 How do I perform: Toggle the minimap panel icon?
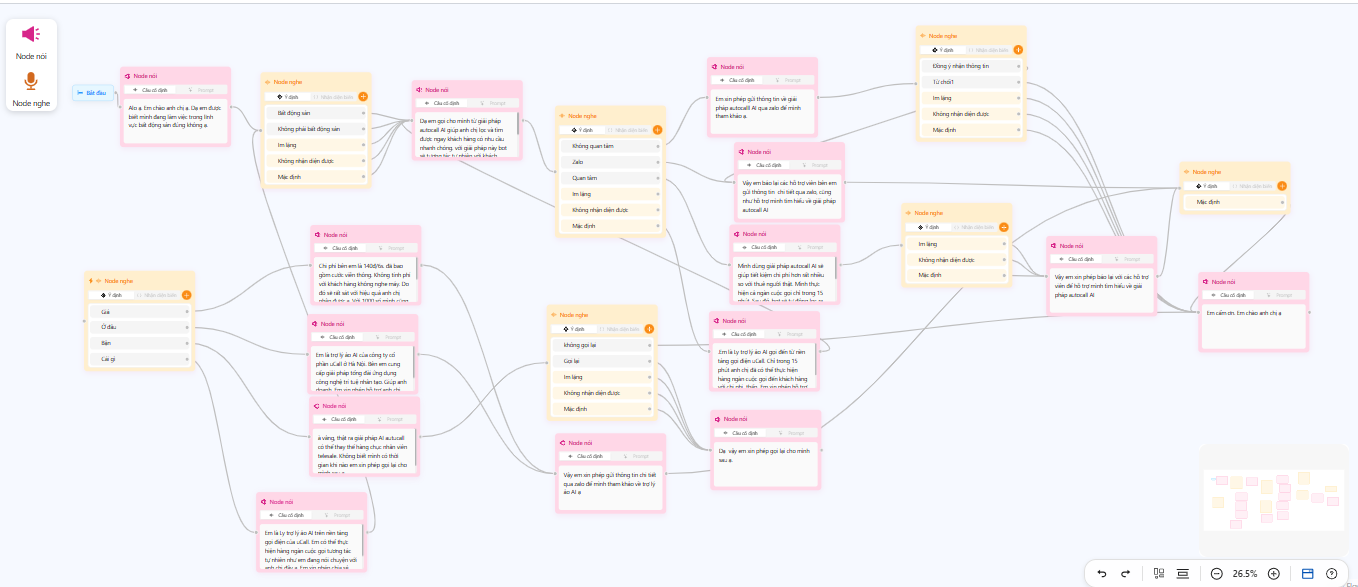[1307, 573]
